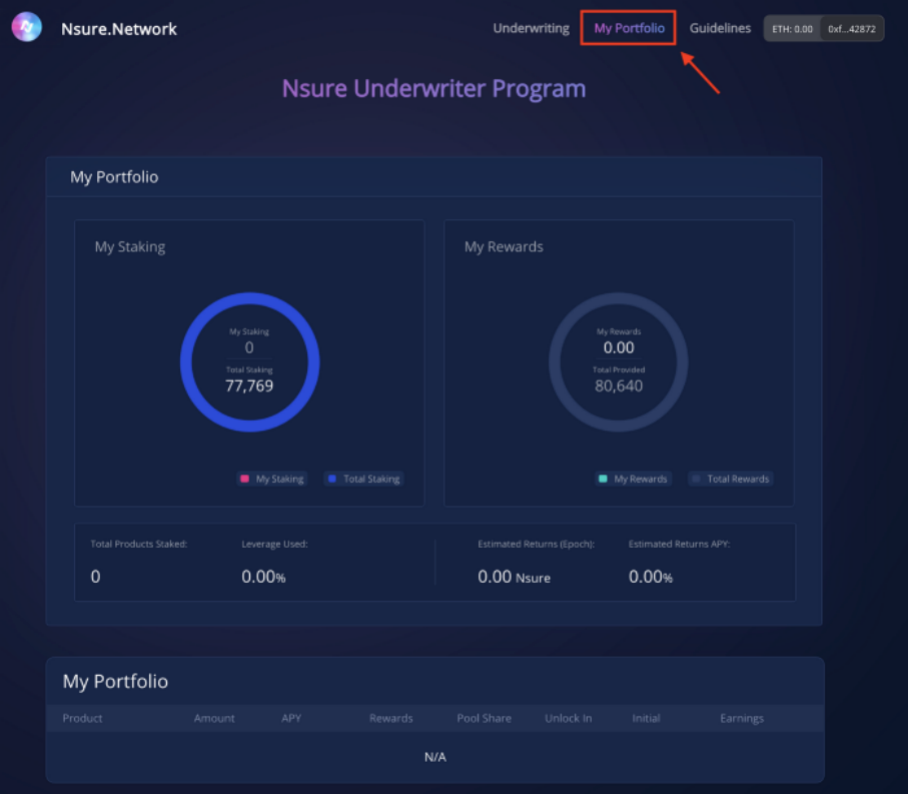Click the My Rewards card title
The width and height of the screenshot is (908, 794).
[504, 247]
